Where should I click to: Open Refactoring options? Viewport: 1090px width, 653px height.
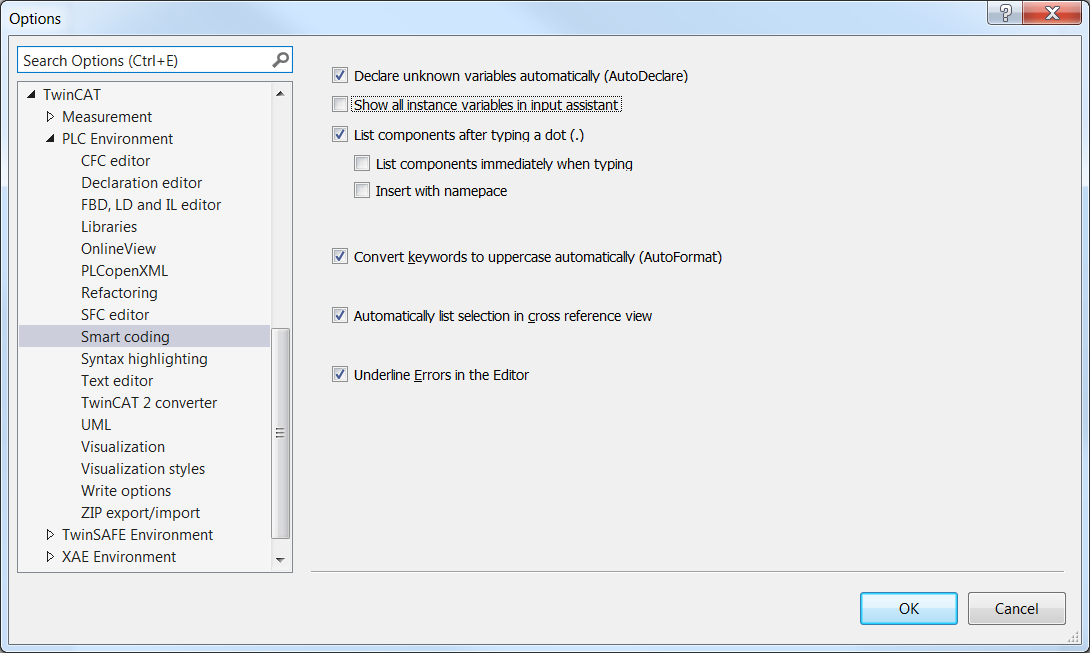pyautogui.click(x=119, y=293)
